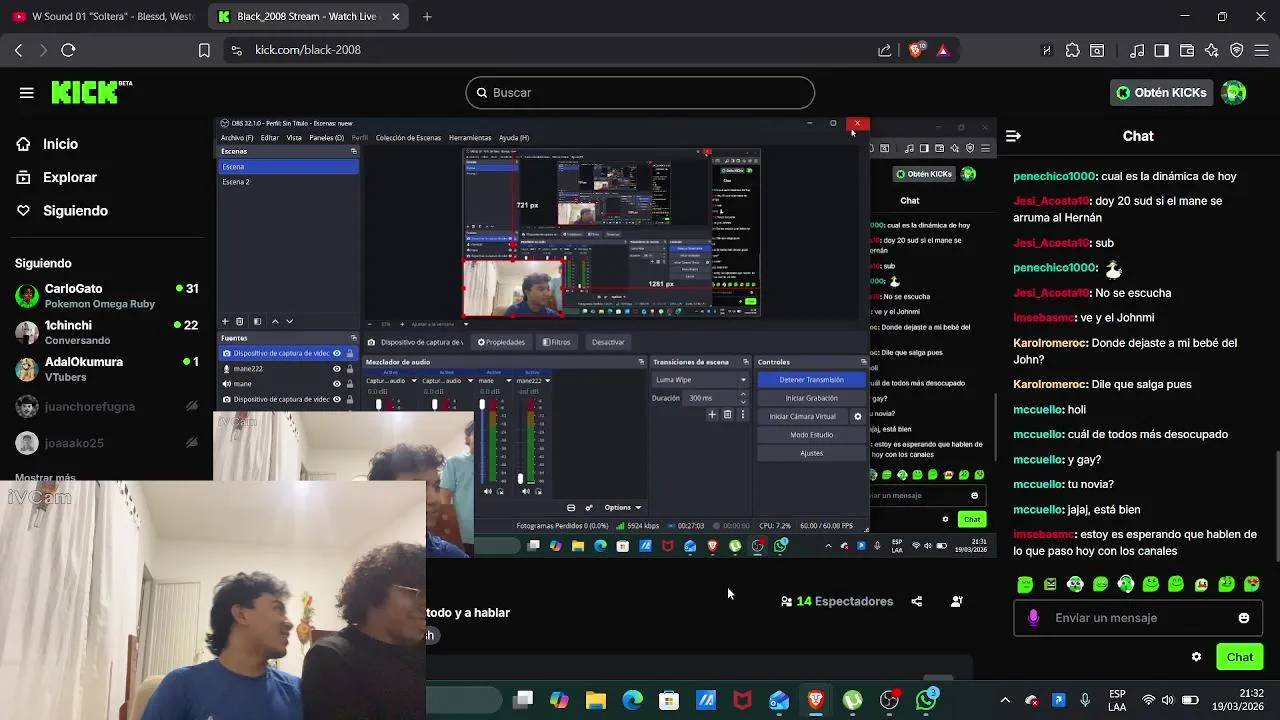The width and height of the screenshot is (1280, 720).
Task: Hide the mane222 source in OBS
Action: pyautogui.click(x=337, y=369)
